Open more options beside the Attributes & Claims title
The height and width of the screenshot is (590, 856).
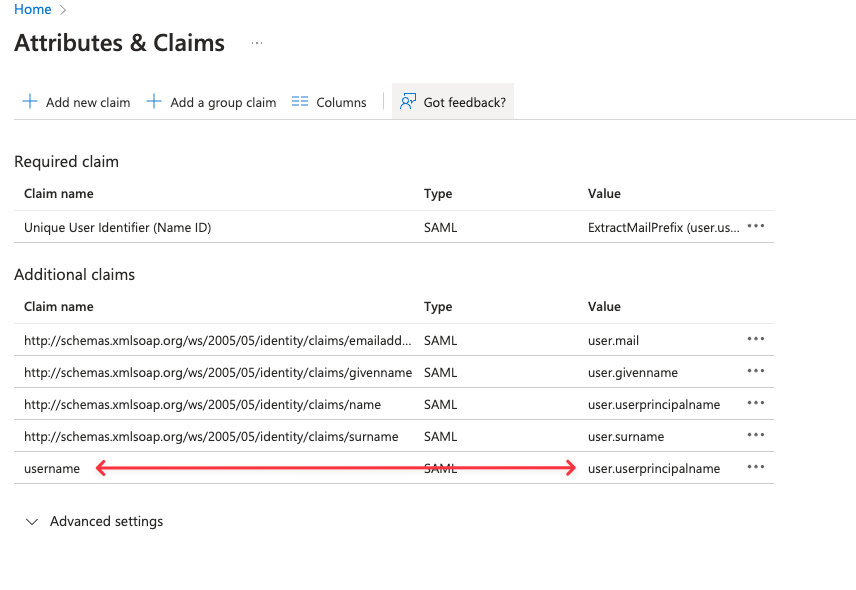tap(257, 44)
